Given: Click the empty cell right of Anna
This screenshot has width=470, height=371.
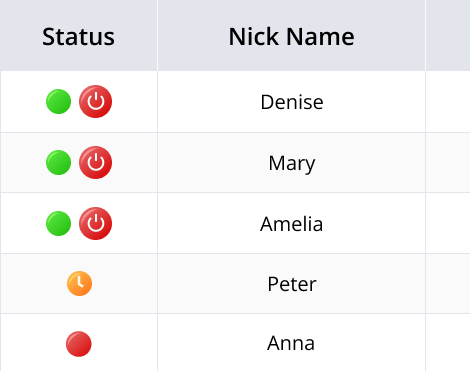Looking at the screenshot, I should point(448,343).
